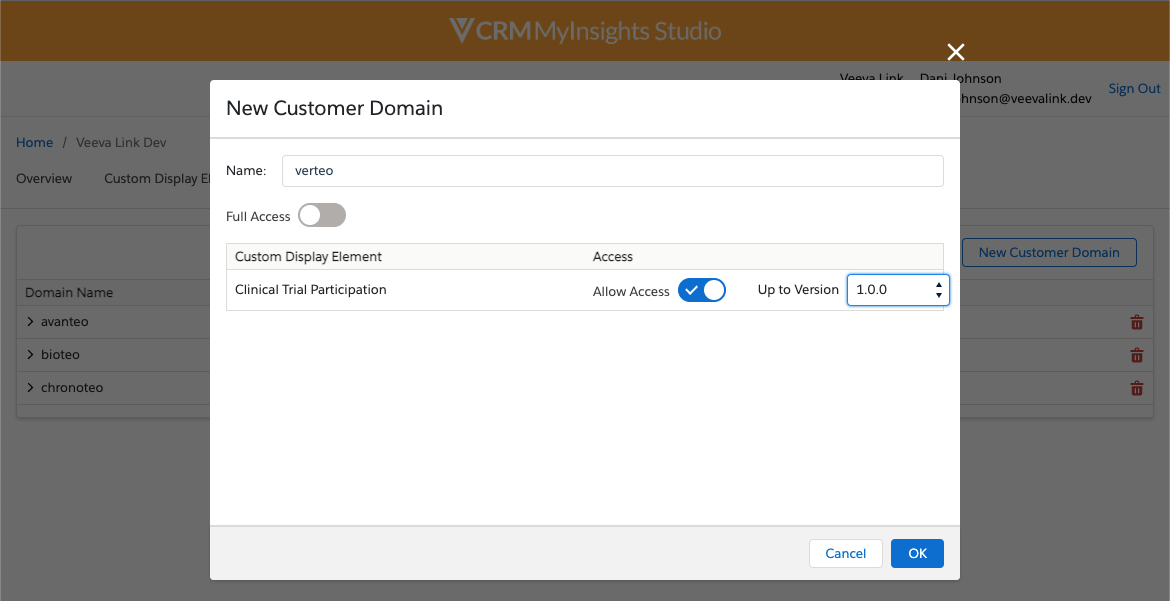Turn off Allow Access for Clinical Trial Participation
Image resolution: width=1170 pixels, height=601 pixels.
point(701,290)
